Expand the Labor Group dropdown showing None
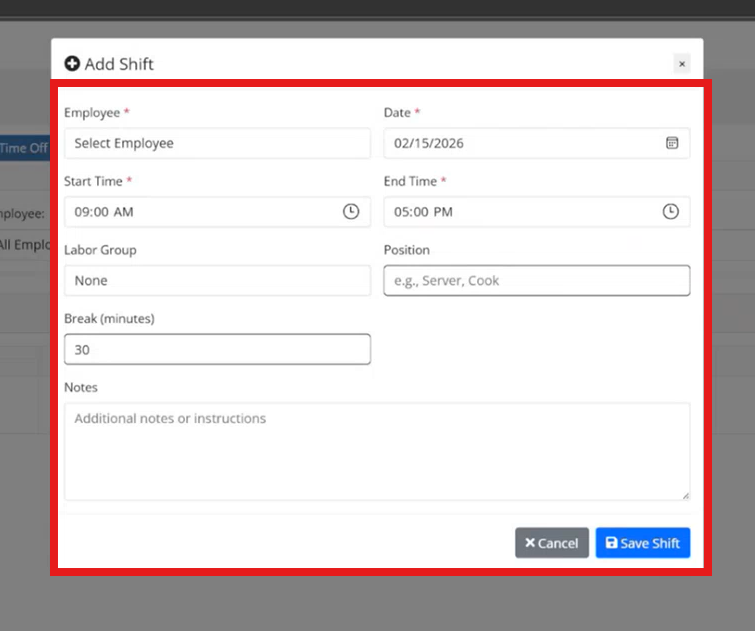755x631 pixels. pyautogui.click(x=217, y=281)
